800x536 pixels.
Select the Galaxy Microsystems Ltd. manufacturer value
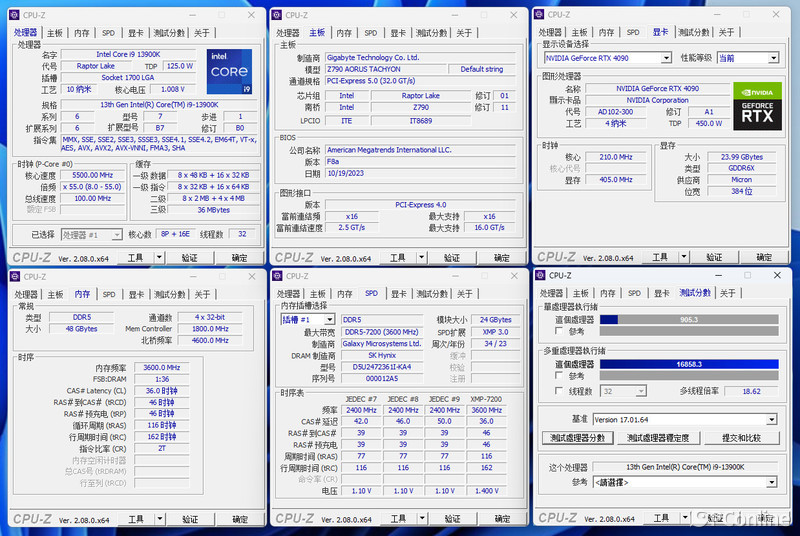pos(382,344)
